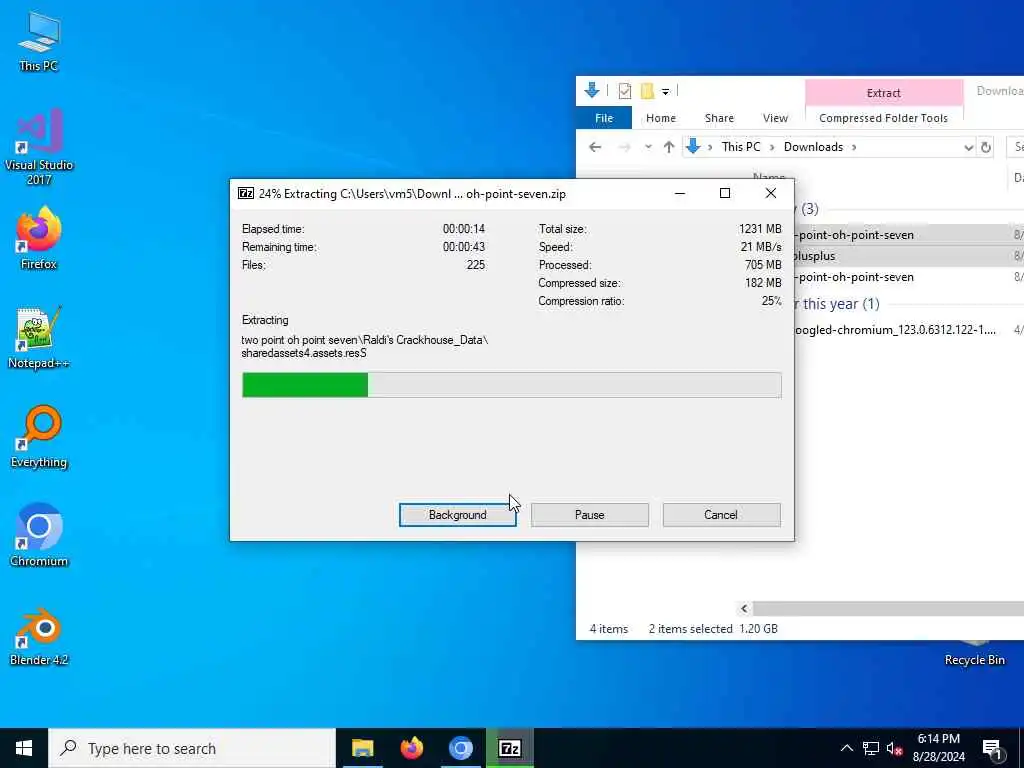
Task: Switch to Firefox in the taskbar
Action: (411, 748)
